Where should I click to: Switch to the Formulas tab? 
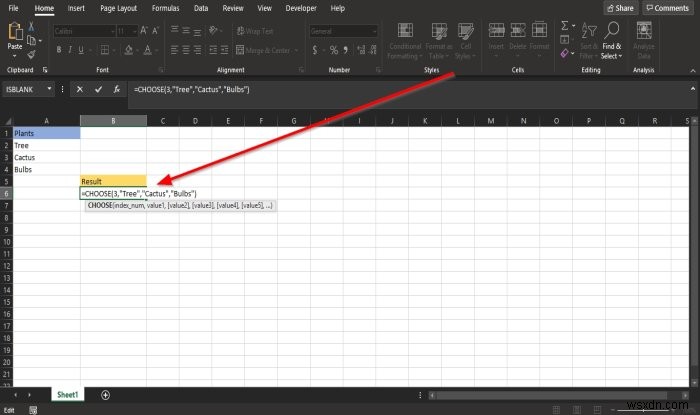(x=166, y=8)
